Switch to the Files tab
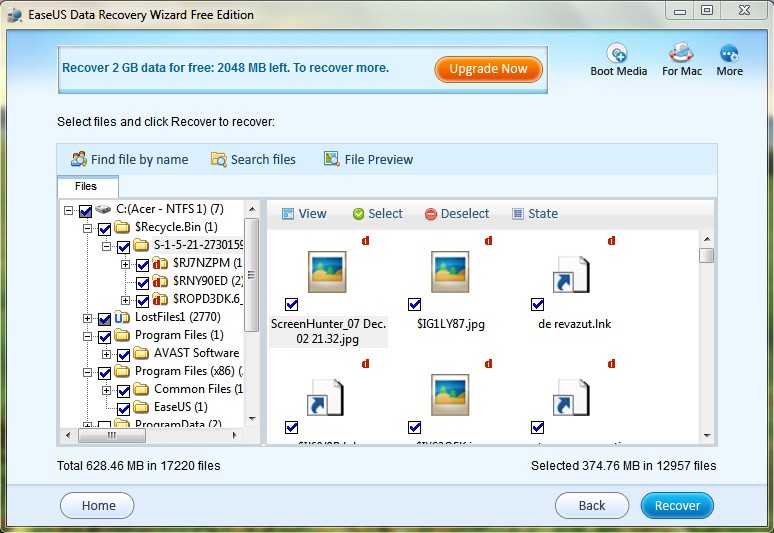Image resolution: width=774 pixels, height=533 pixels. (87, 187)
